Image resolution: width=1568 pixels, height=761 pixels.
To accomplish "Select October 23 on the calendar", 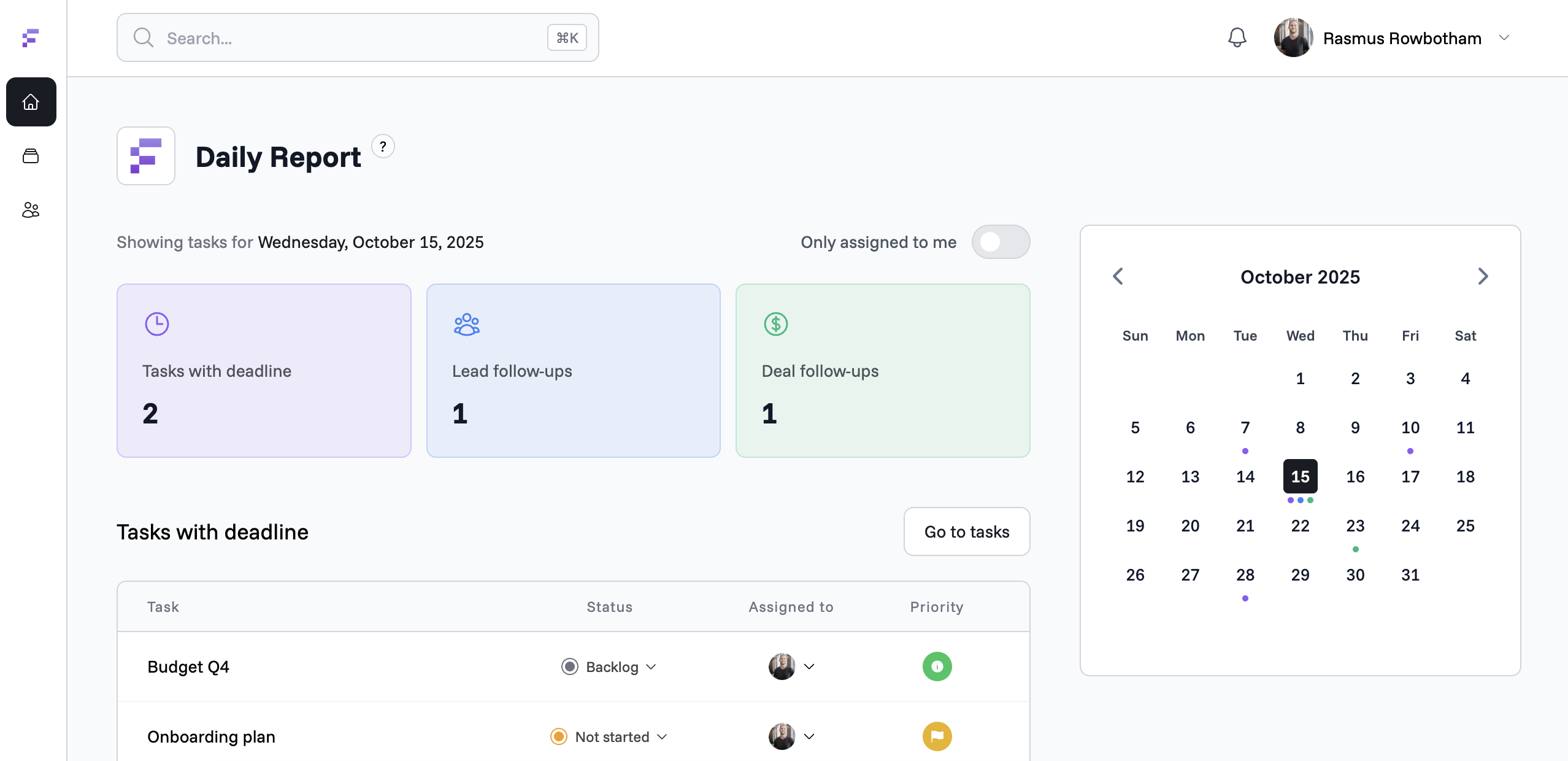I will pos(1355,525).
